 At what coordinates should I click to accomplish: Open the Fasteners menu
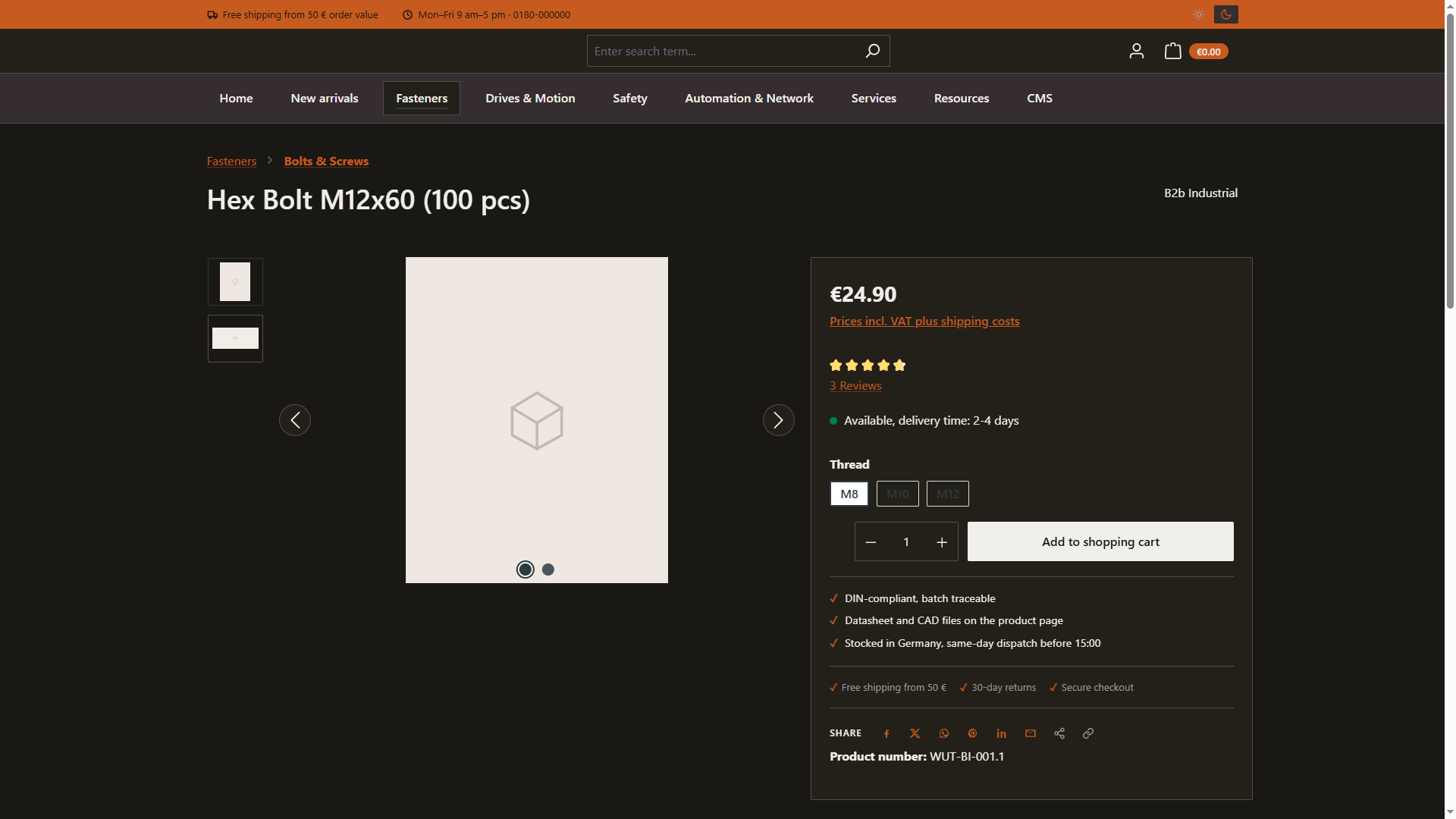422,98
